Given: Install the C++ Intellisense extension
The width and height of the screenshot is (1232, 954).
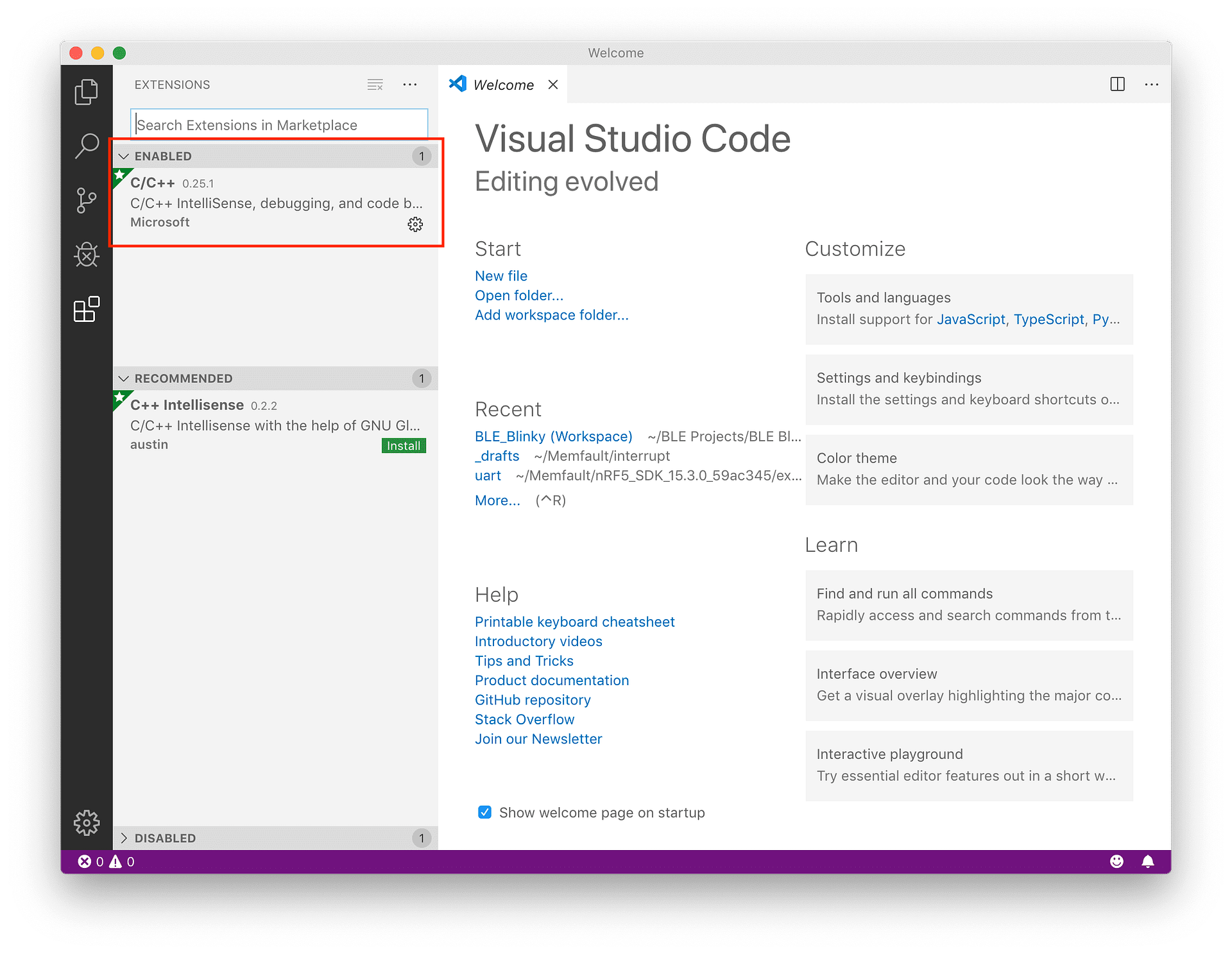Looking at the screenshot, I should click(x=404, y=446).
